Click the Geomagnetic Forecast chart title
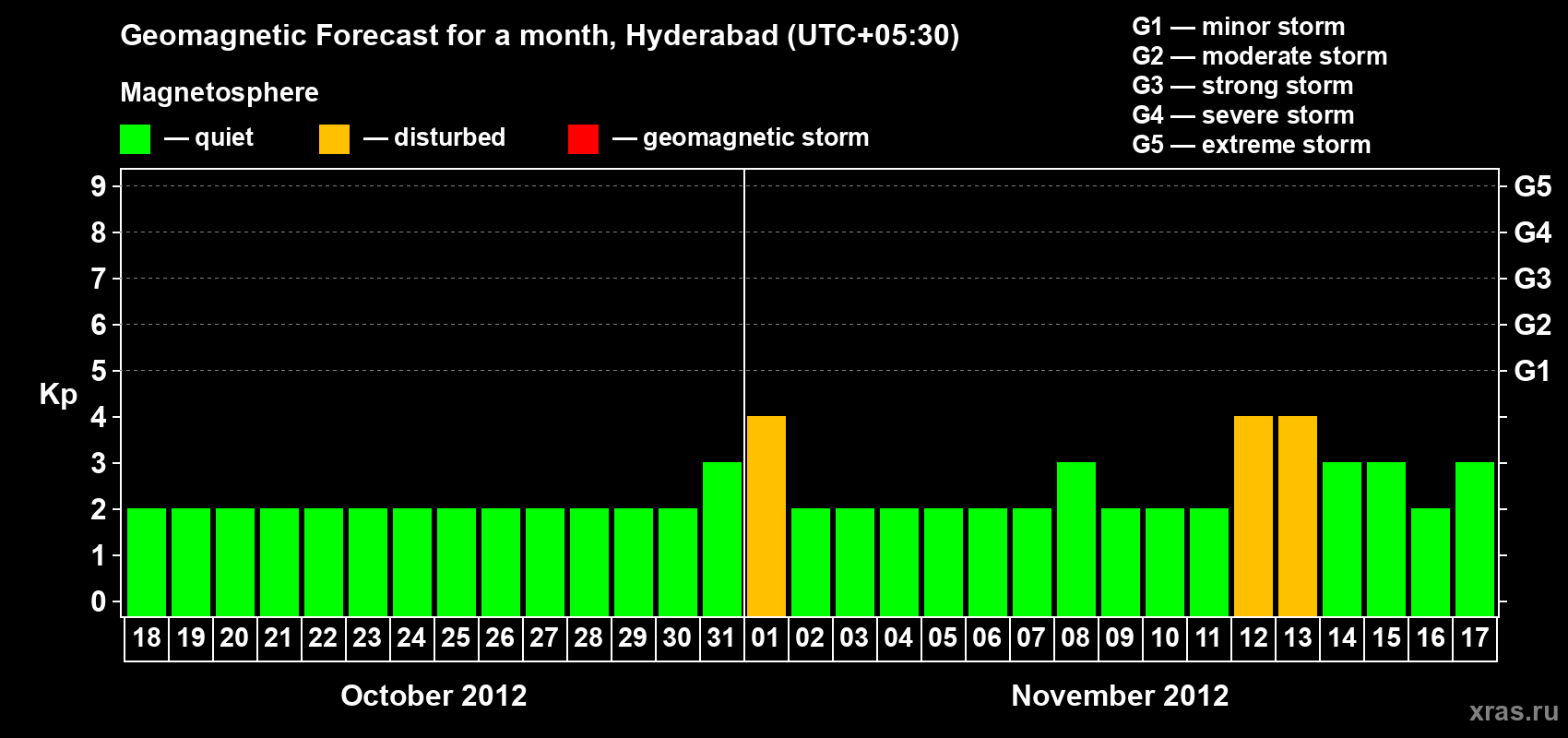The image size is (1568, 738). 540,36
